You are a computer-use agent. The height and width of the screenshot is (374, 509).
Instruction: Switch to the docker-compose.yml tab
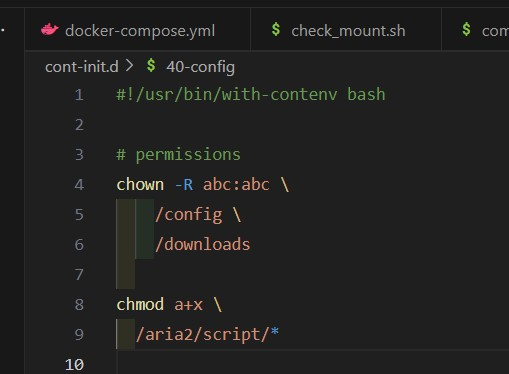(138, 29)
